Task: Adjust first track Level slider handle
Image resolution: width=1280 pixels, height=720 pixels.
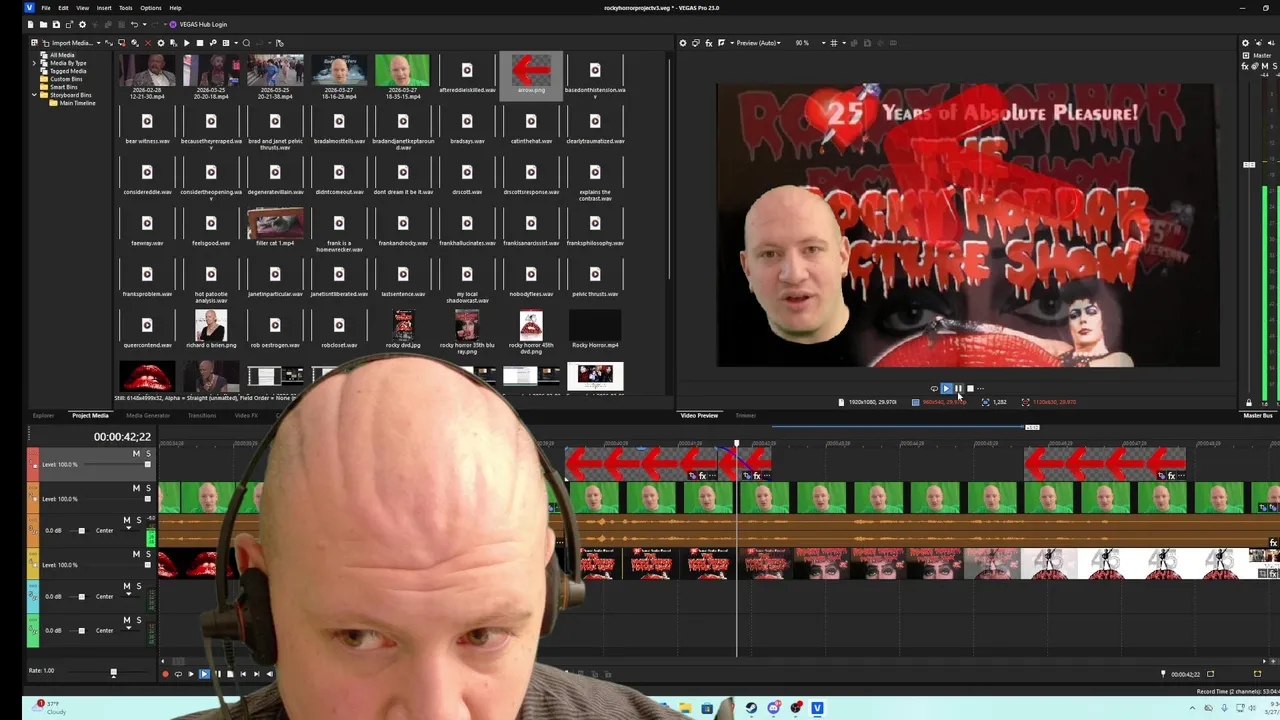Action: (x=148, y=465)
